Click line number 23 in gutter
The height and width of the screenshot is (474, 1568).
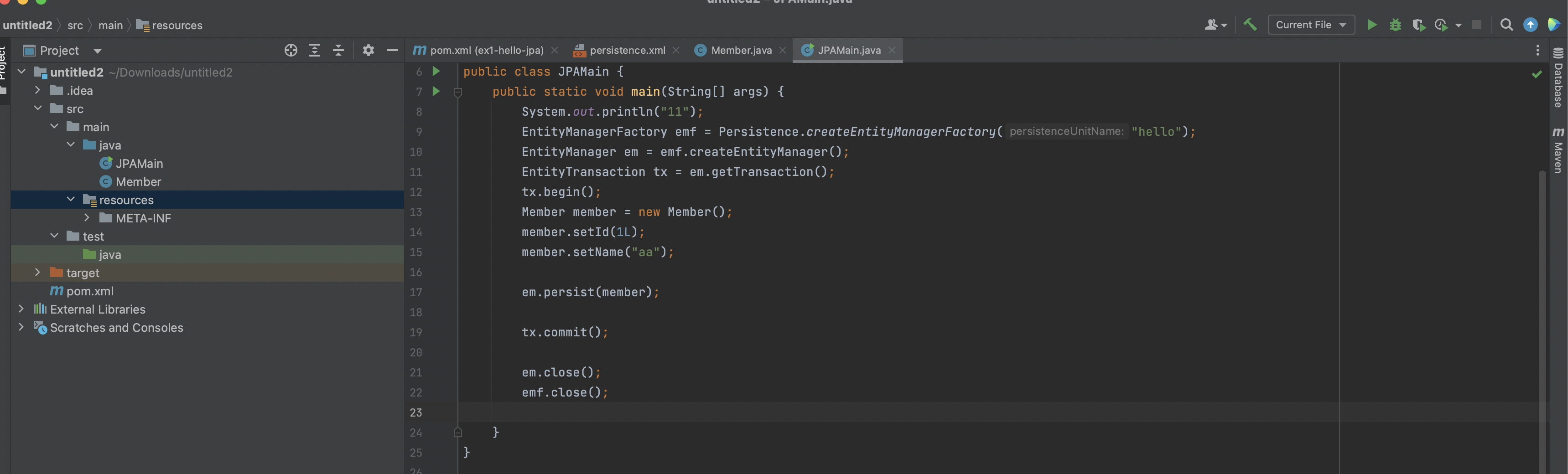point(416,412)
